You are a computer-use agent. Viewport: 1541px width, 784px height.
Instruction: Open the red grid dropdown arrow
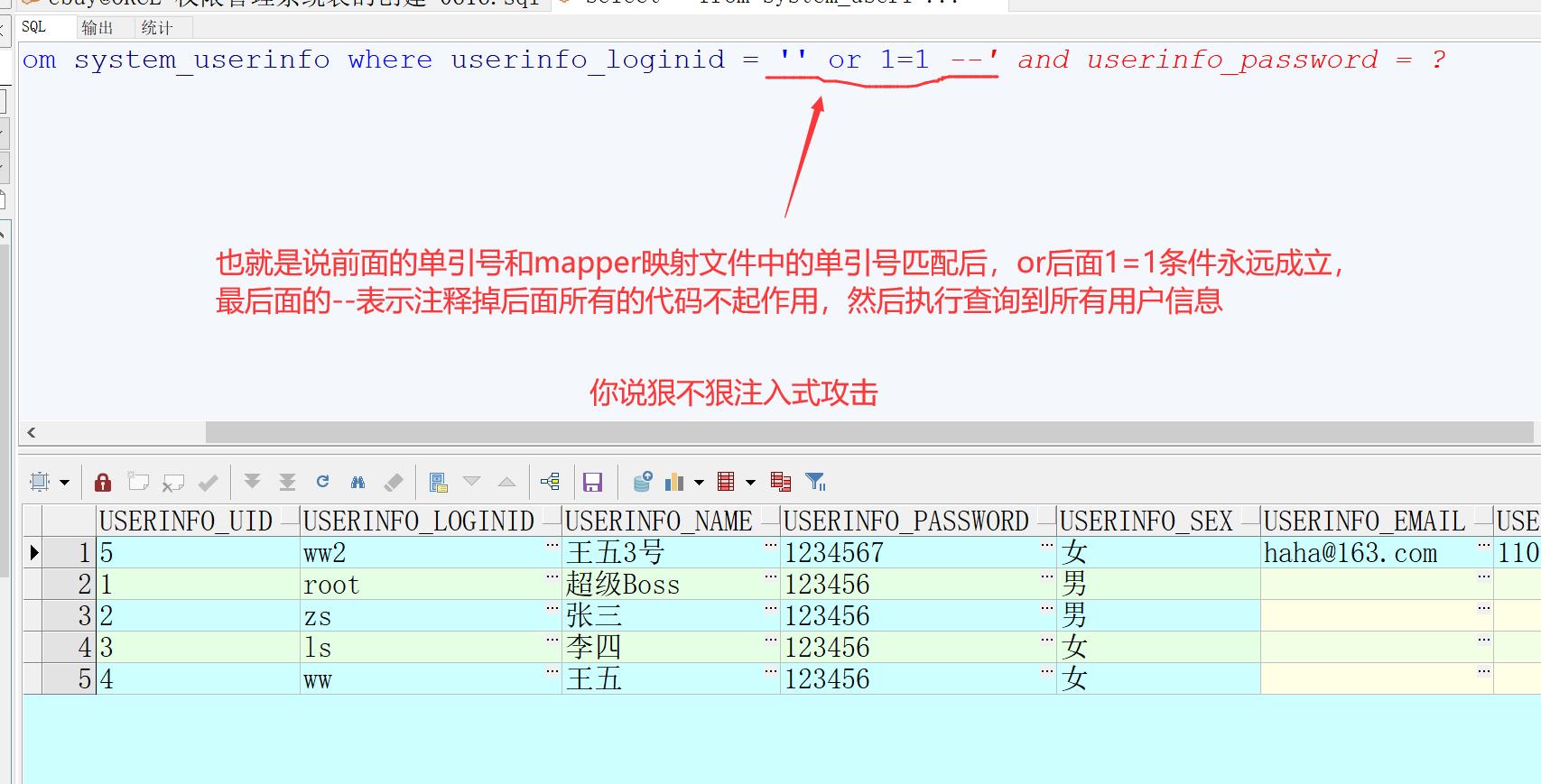point(750,483)
